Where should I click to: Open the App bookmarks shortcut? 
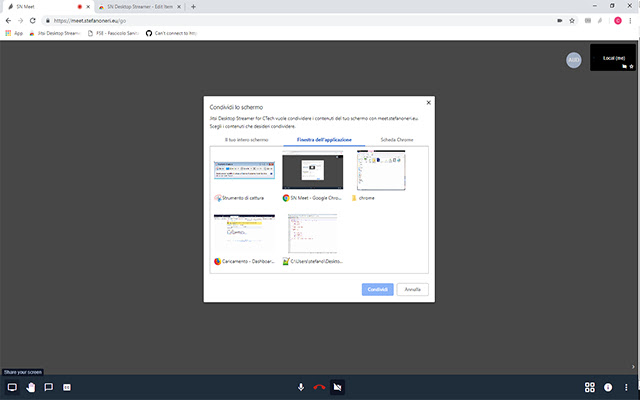(x=14, y=33)
